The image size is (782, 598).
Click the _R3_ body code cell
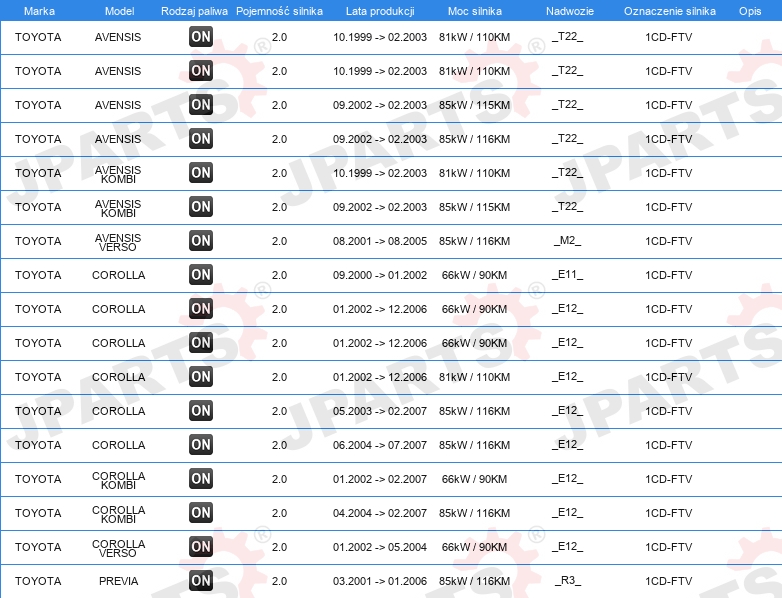click(568, 581)
